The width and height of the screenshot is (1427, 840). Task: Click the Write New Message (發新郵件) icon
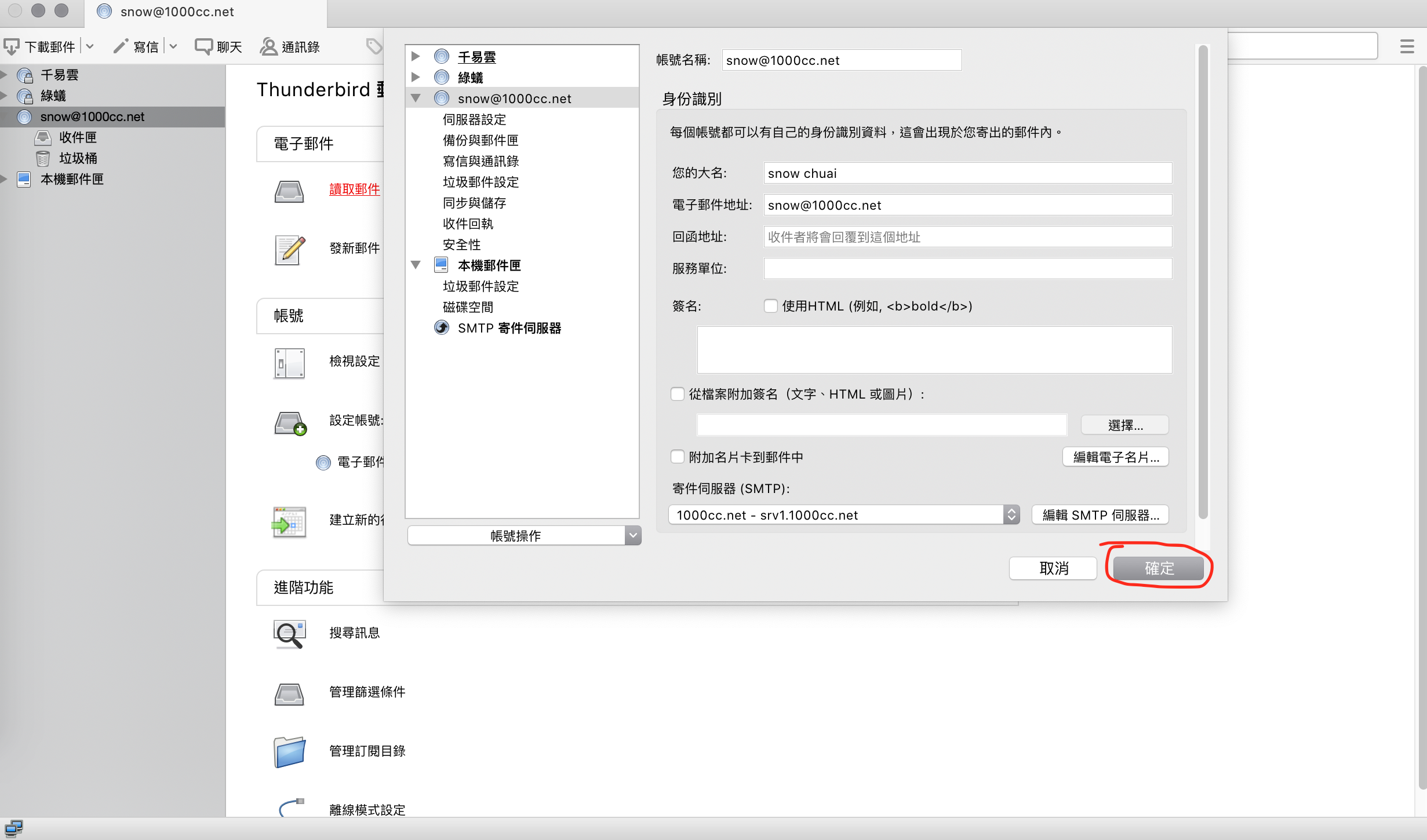[x=290, y=250]
